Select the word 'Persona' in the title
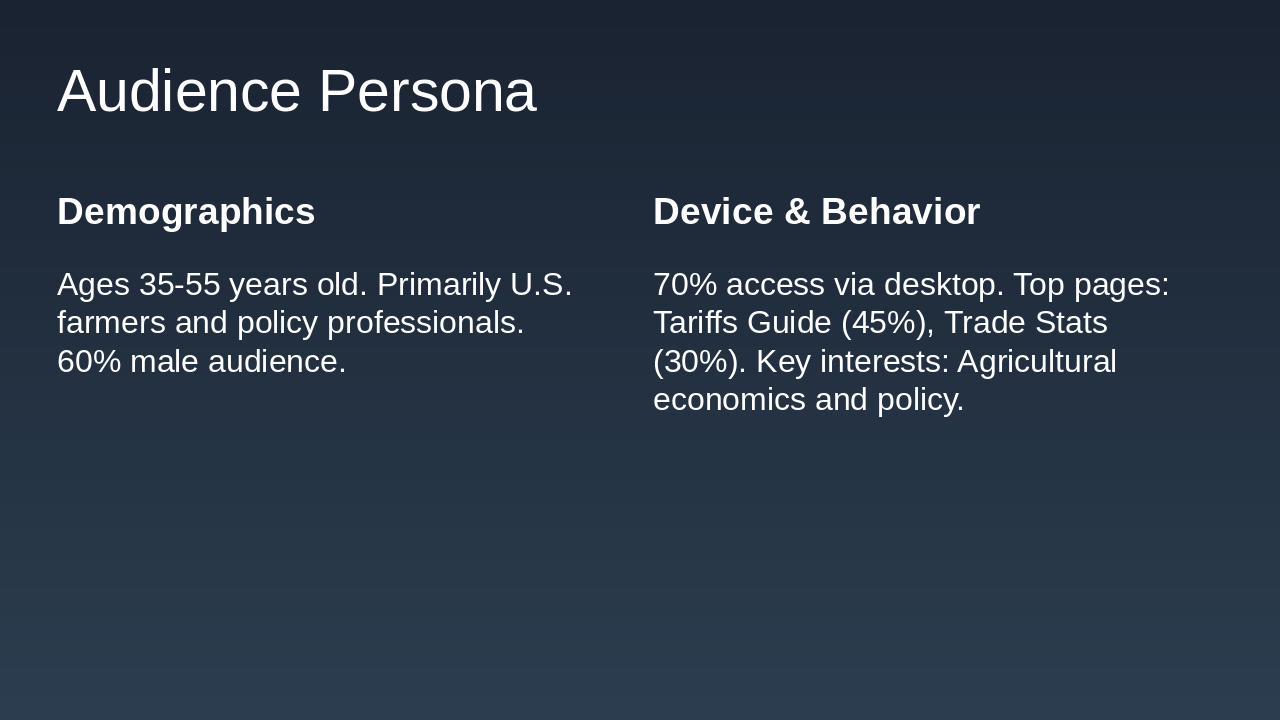The image size is (1280, 720). [427, 91]
